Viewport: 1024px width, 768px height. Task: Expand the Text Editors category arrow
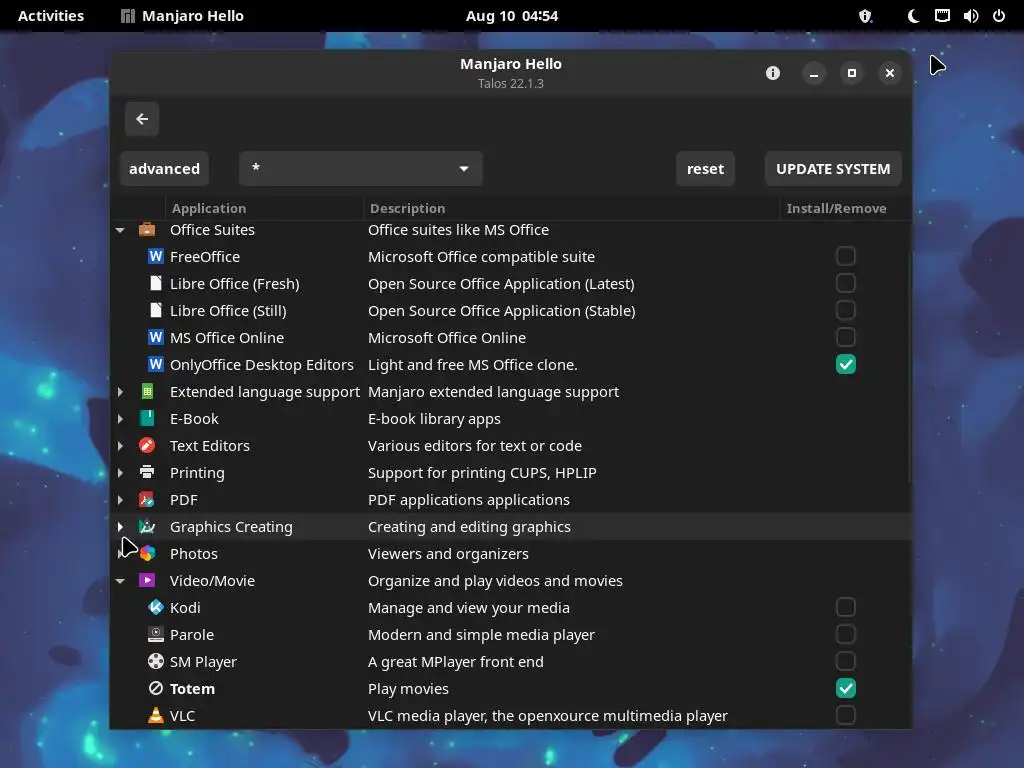(120, 445)
